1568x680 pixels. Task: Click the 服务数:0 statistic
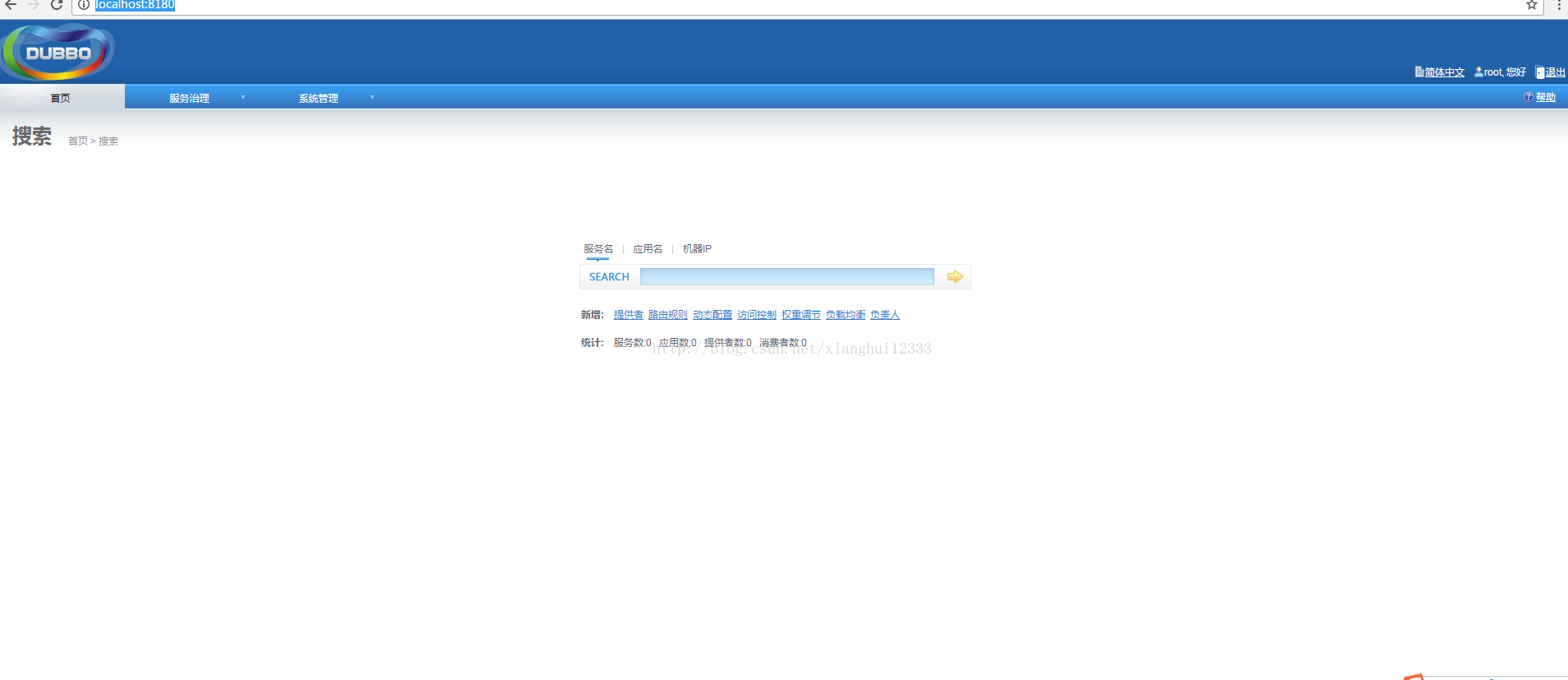(x=632, y=343)
